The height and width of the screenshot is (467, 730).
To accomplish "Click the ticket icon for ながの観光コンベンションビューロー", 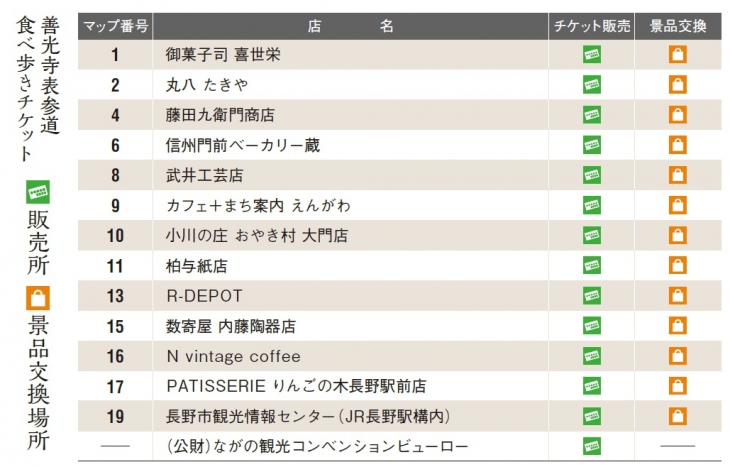I will pyautogui.click(x=591, y=446).
